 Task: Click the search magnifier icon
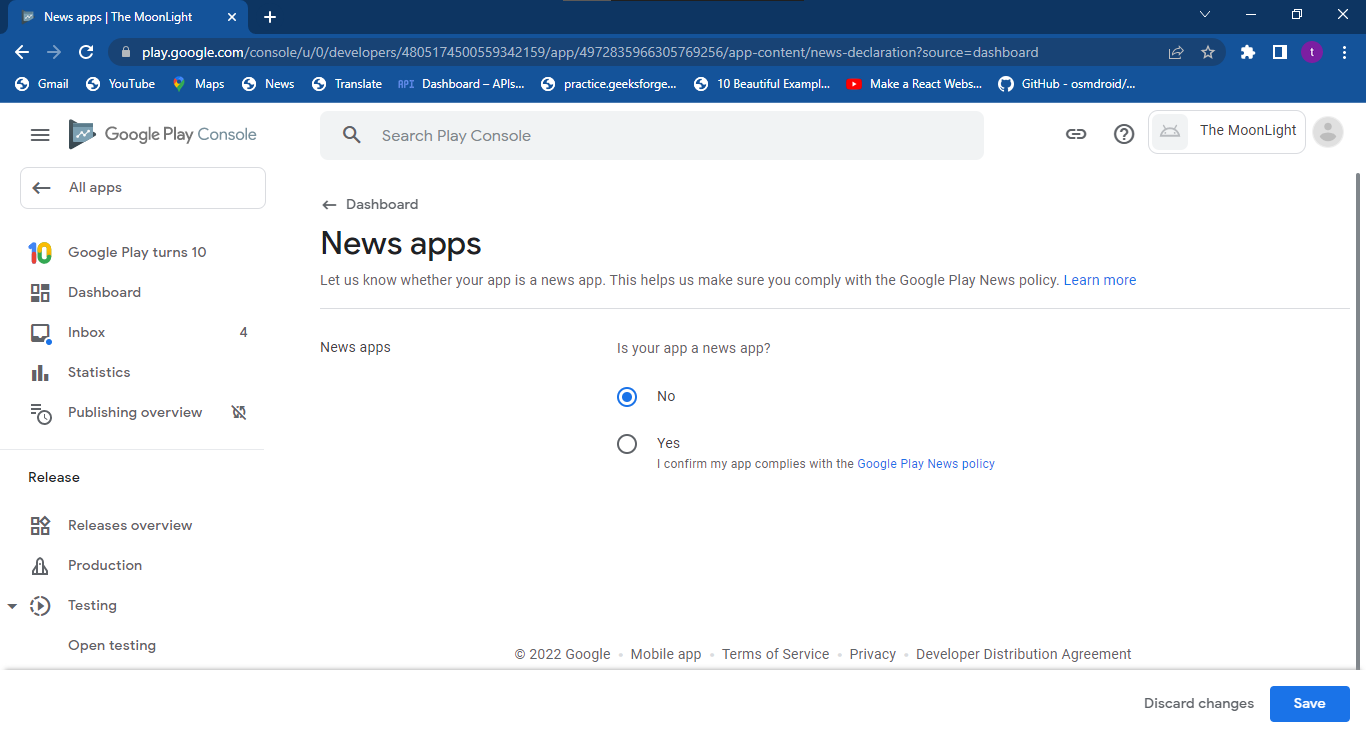tap(351, 135)
